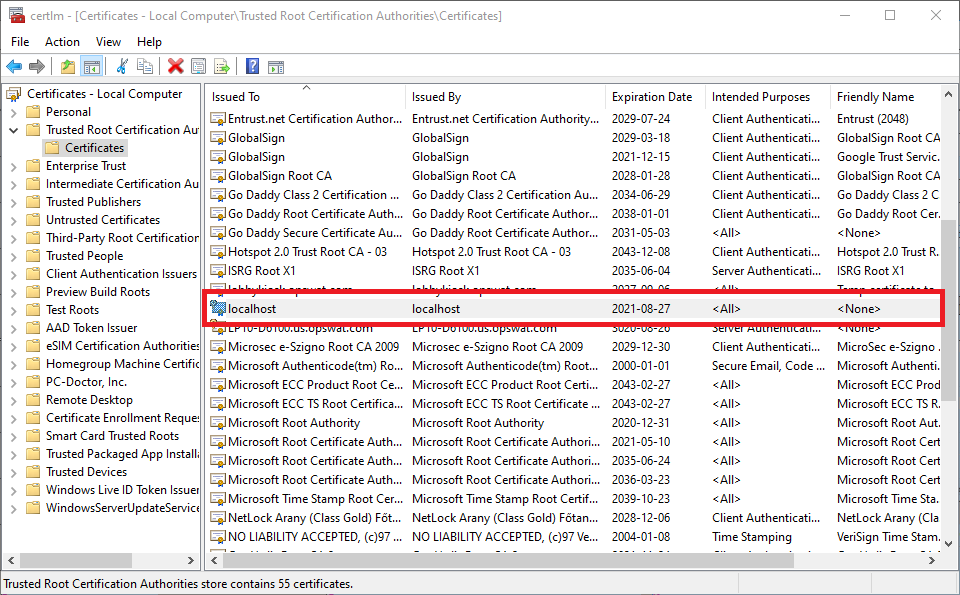Sort by Intended Purposes column header
Viewport: 960px width, 595px height.
pyautogui.click(x=768, y=97)
